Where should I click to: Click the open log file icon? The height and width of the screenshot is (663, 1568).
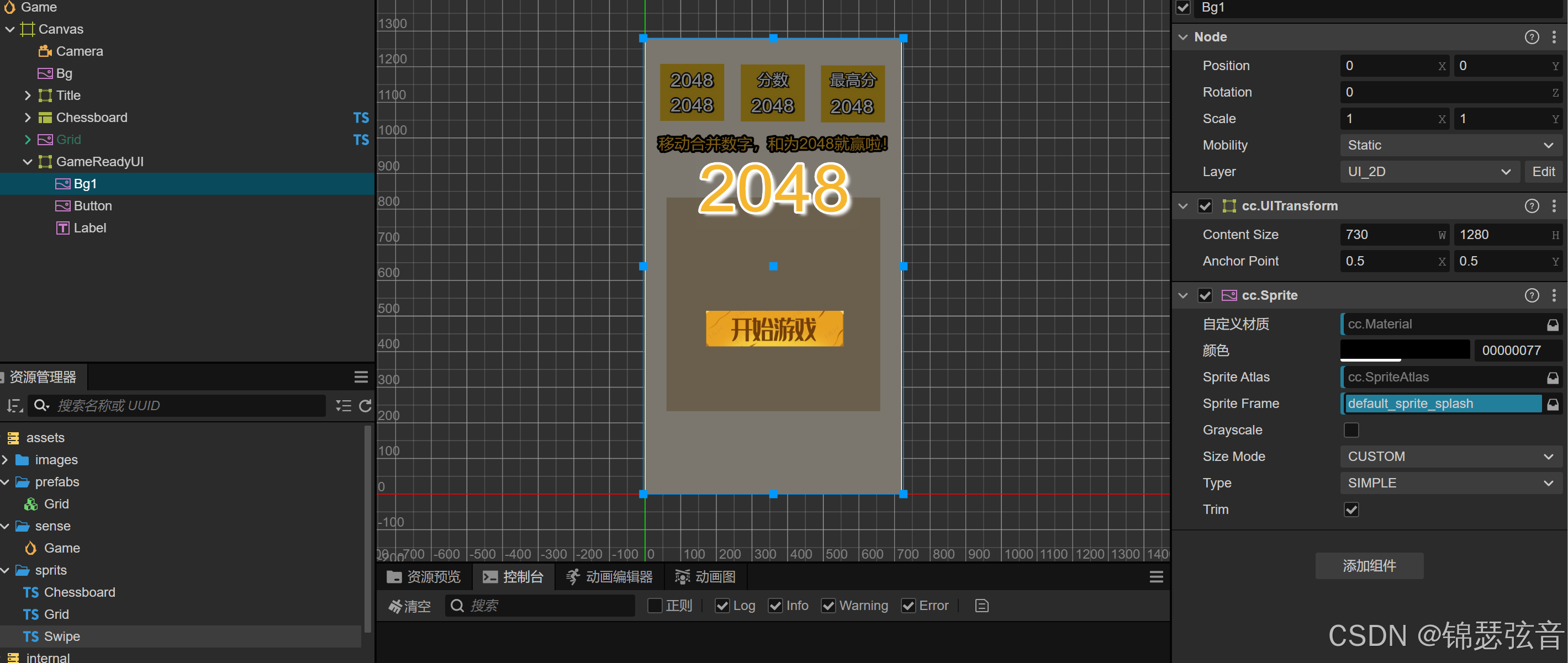(x=981, y=606)
